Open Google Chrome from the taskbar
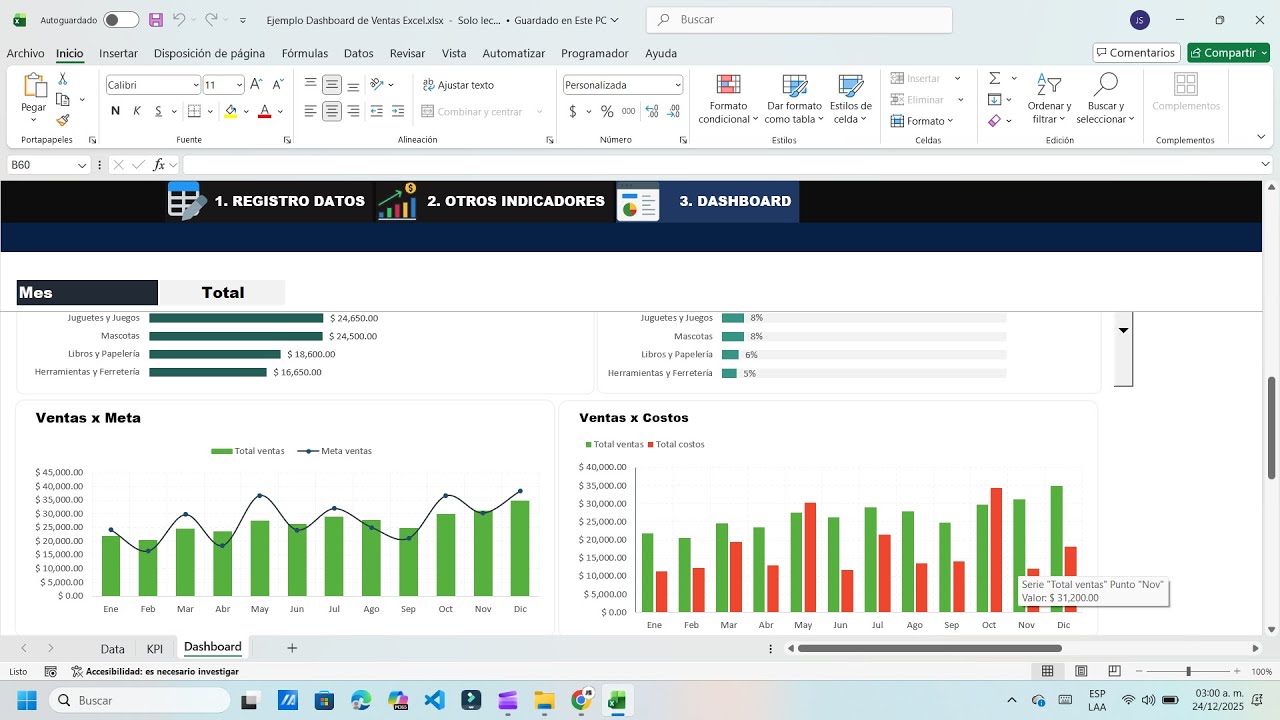The width and height of the screenshot is (1280, 720). pos(581,700)
